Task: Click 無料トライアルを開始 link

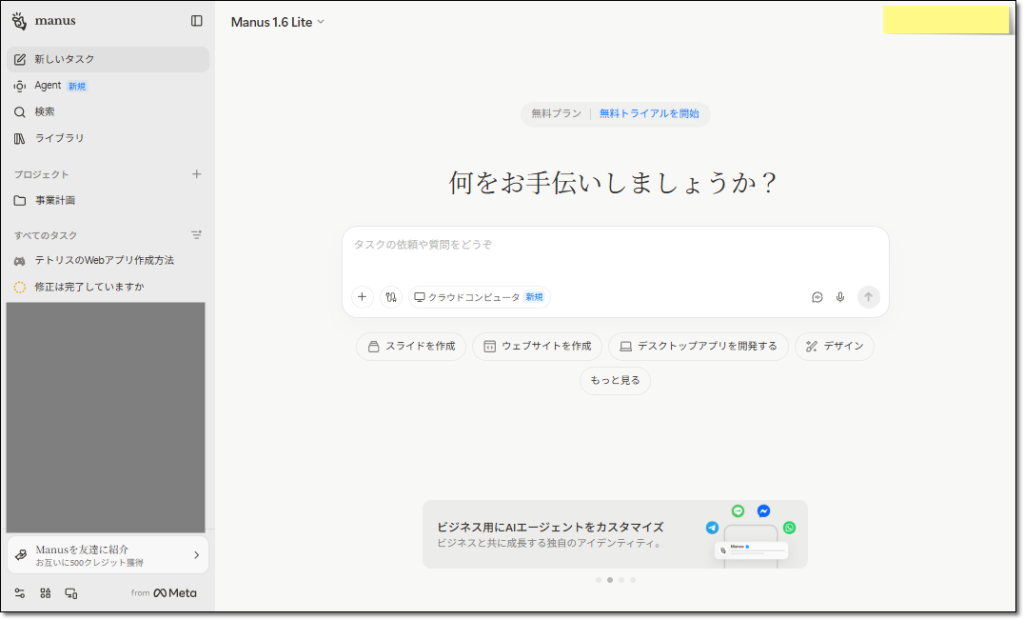Action: point(649,114)
